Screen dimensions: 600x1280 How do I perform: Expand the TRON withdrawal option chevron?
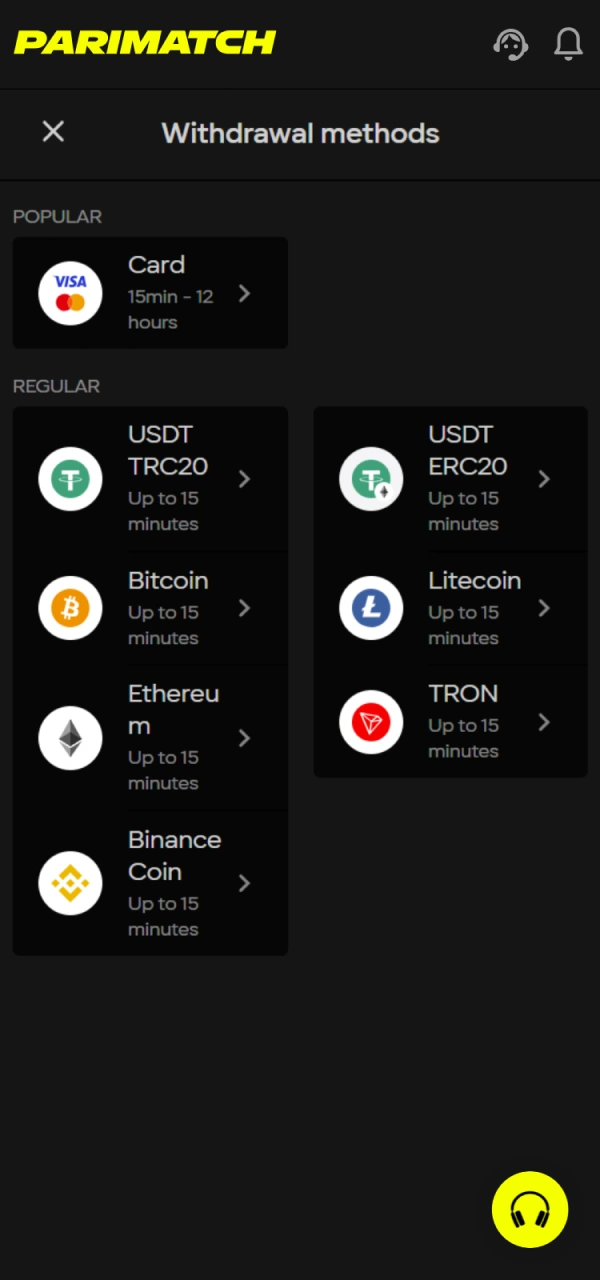point(544,722)
